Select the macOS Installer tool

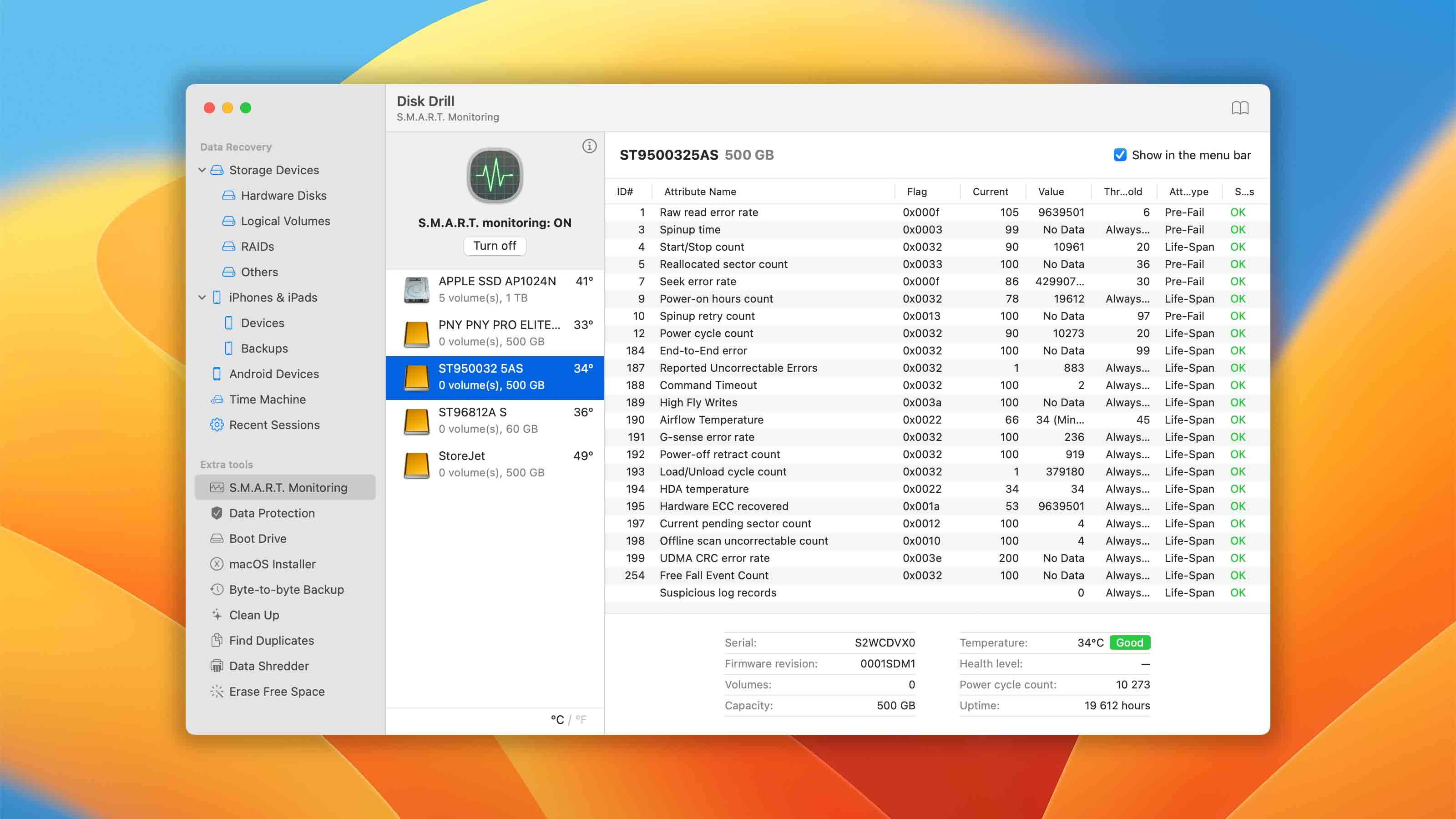click(272, 564)
